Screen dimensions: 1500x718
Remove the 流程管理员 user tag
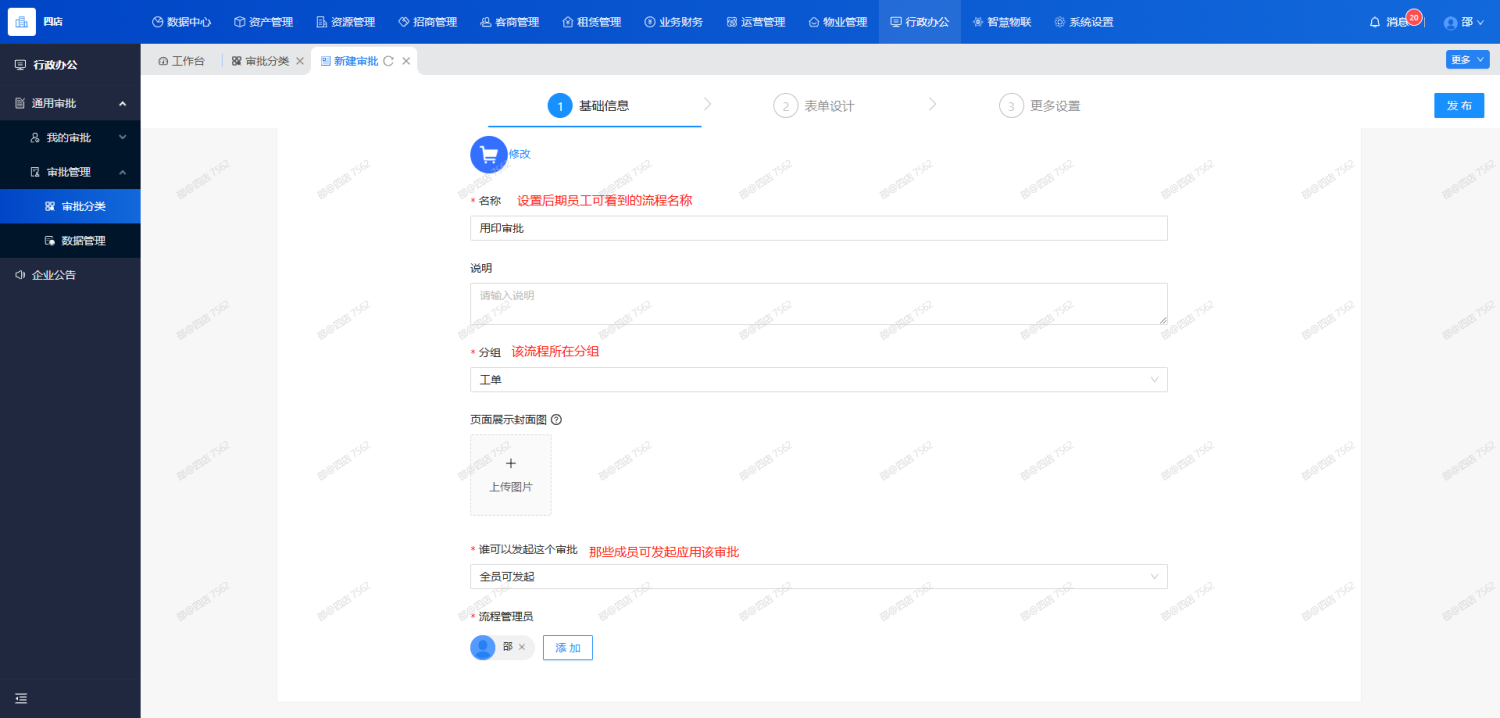521,648
